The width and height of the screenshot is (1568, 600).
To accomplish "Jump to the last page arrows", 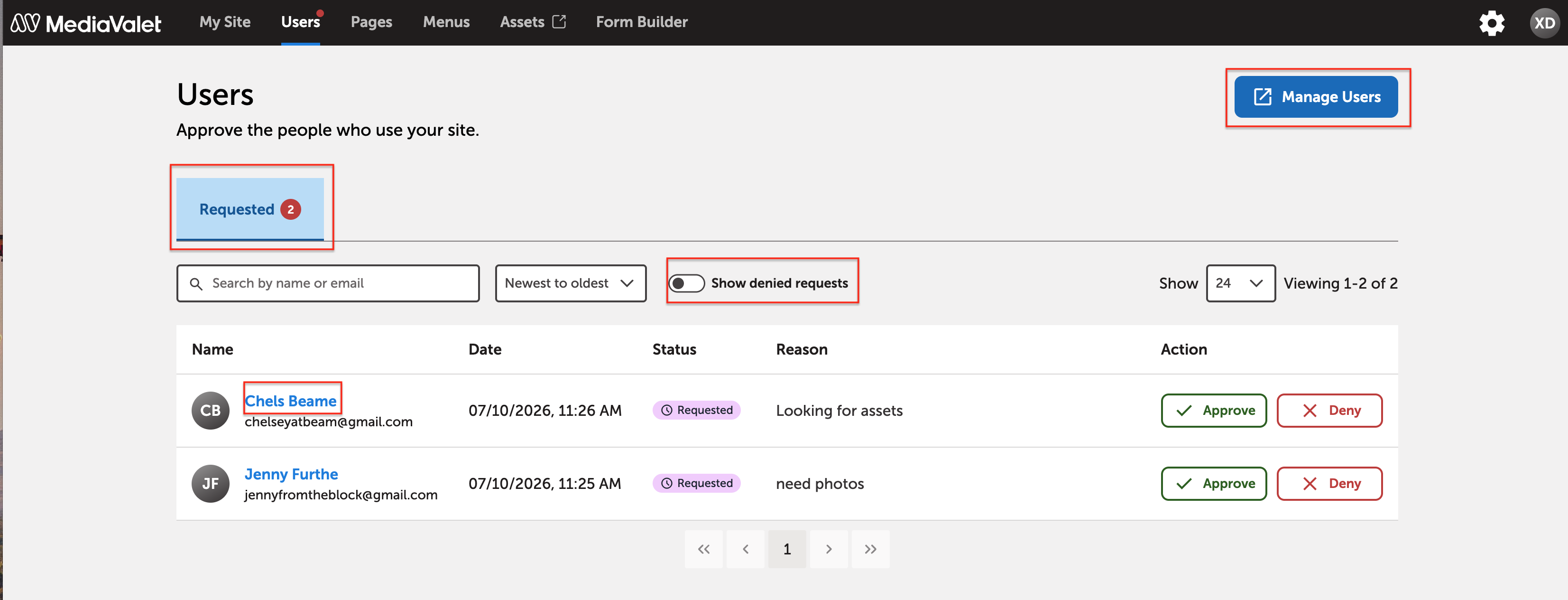I will coord(870,549).
